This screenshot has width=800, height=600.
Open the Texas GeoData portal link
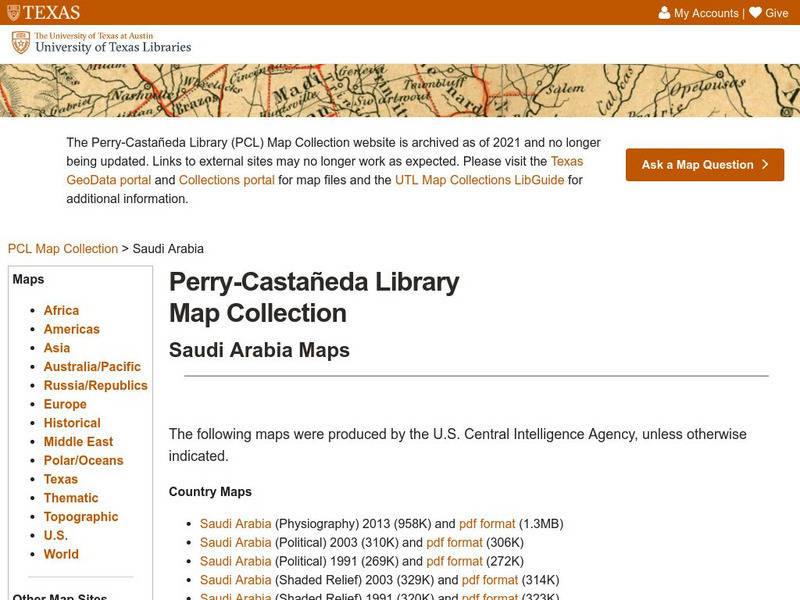[325, 171]
